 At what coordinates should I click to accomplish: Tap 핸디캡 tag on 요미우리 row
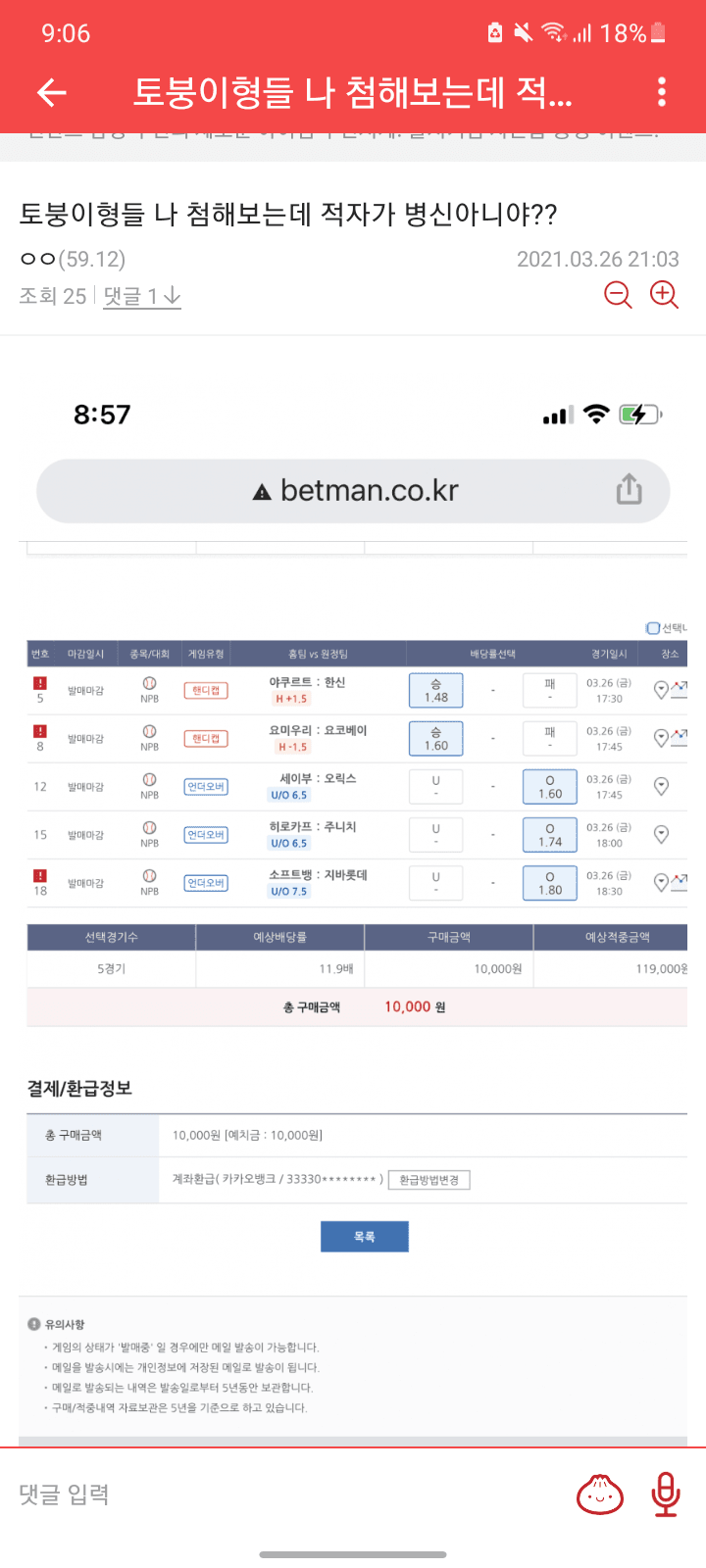point(206,739)
